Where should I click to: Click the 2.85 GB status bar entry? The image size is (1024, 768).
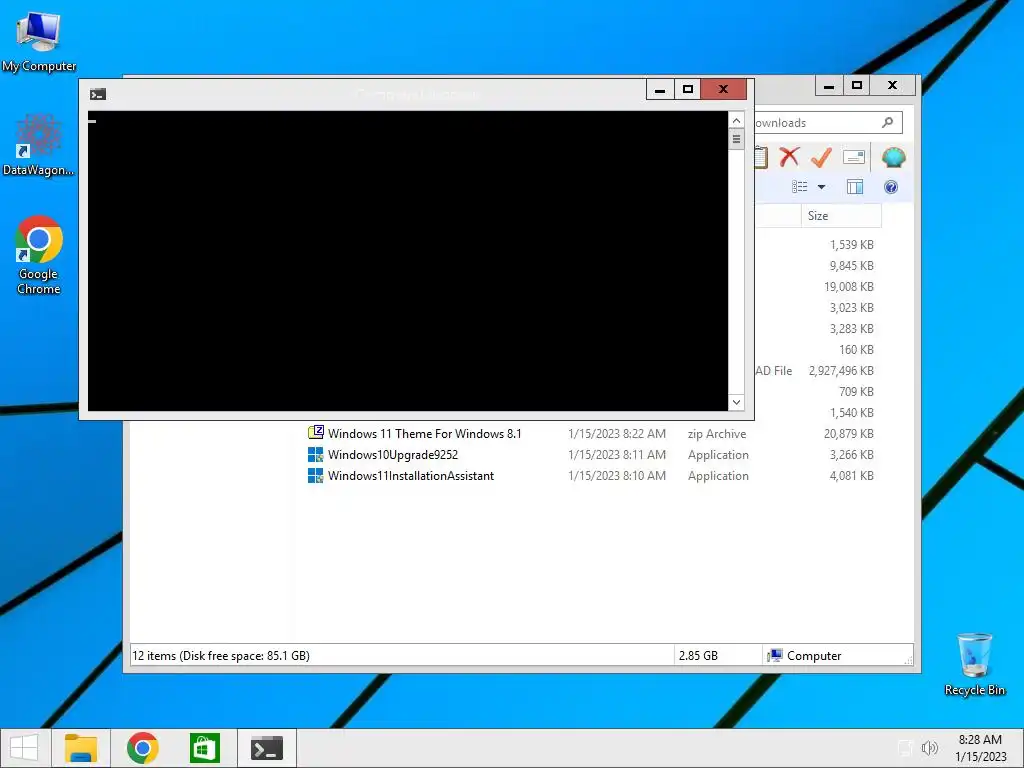pyautogui.click(x=698, y=655)
